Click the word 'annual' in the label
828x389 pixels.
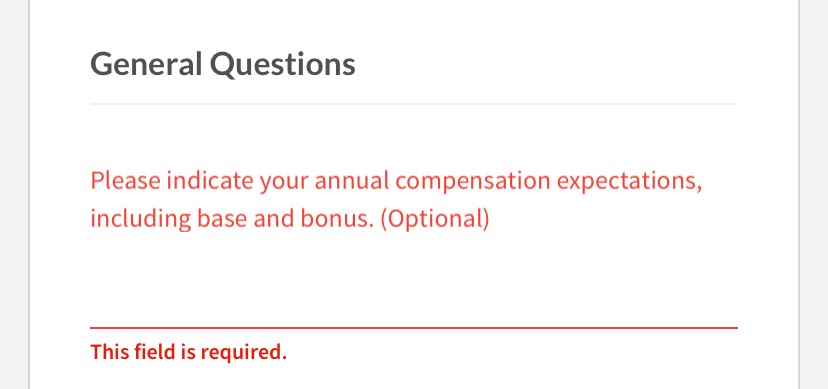coord(352,181)
